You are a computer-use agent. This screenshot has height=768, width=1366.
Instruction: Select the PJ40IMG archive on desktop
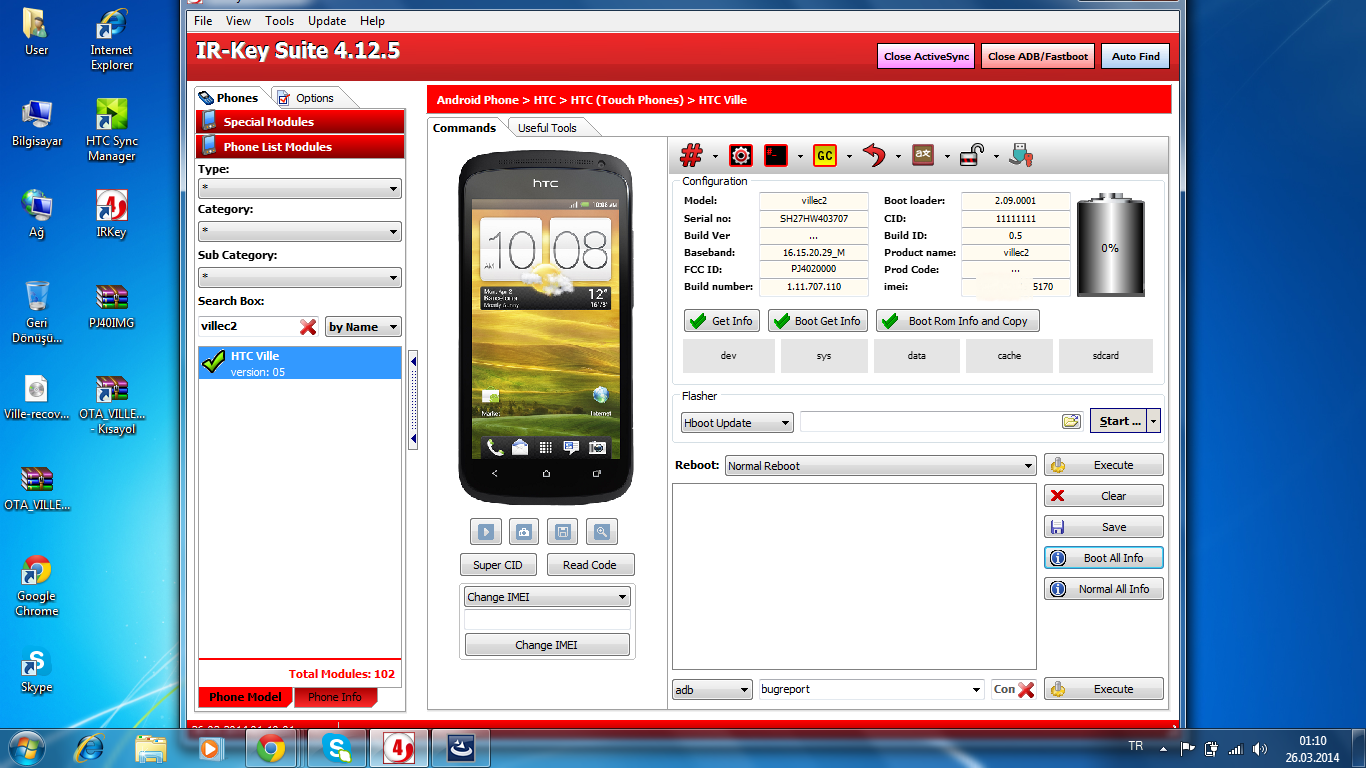[111, 306]
